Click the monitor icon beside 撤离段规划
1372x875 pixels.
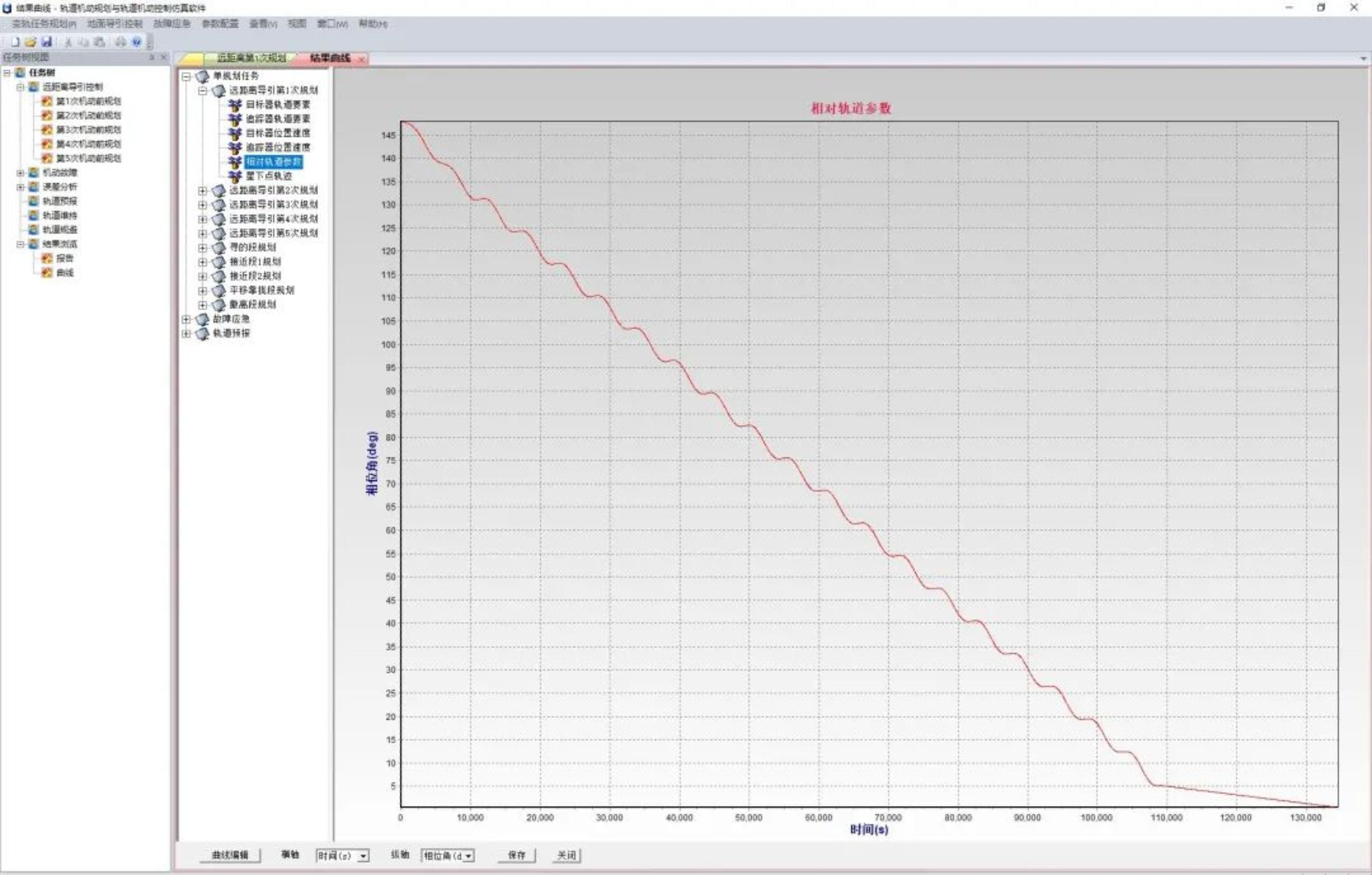coord(219,305)
